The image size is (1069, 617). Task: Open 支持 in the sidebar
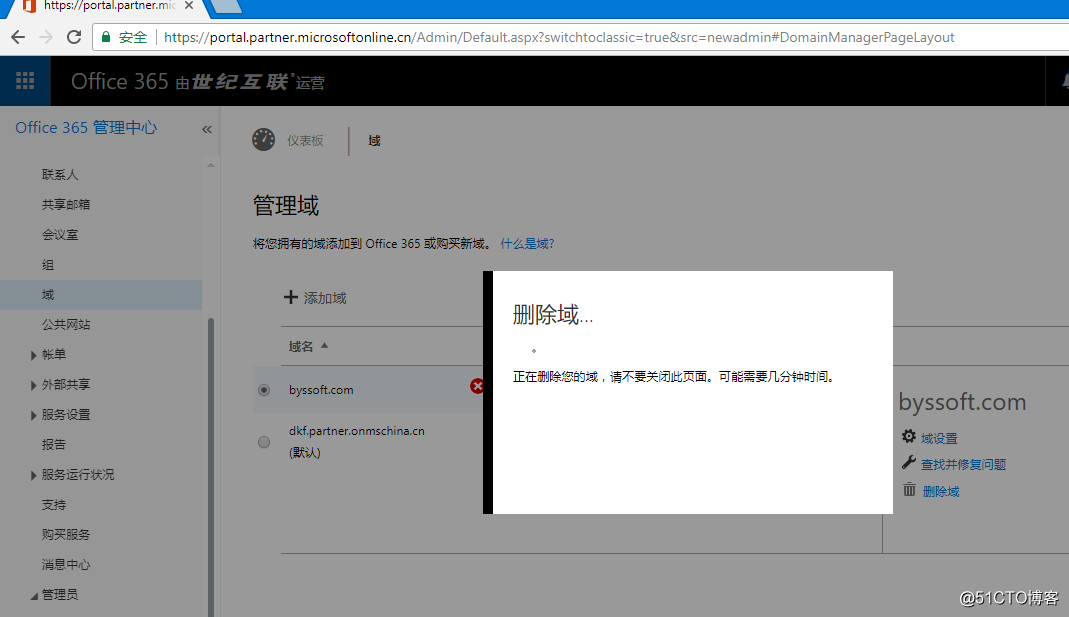tap(54, 505)
